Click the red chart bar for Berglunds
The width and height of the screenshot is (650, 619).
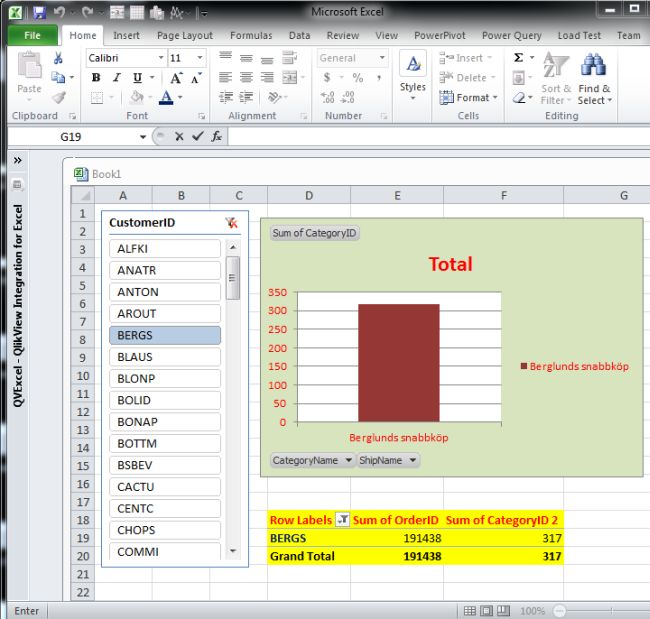click(x=399, y=363)
